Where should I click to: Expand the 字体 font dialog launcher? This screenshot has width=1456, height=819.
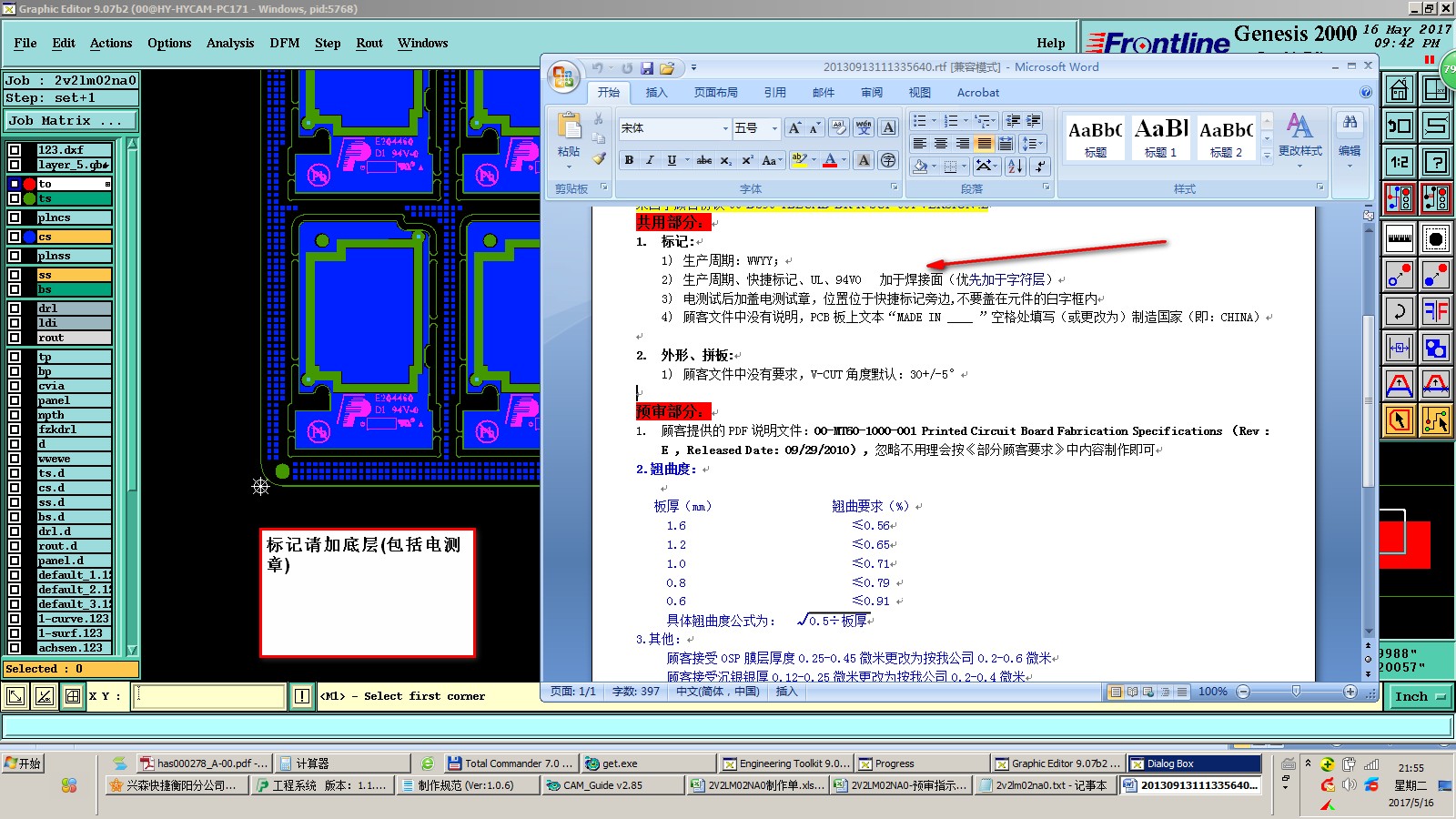(894, 187)
